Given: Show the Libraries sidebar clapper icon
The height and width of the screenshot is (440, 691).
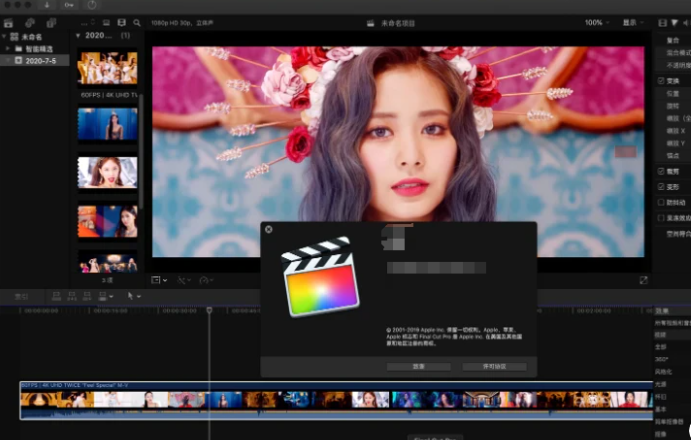Looking at the screenshot, I should click(8, 23).
